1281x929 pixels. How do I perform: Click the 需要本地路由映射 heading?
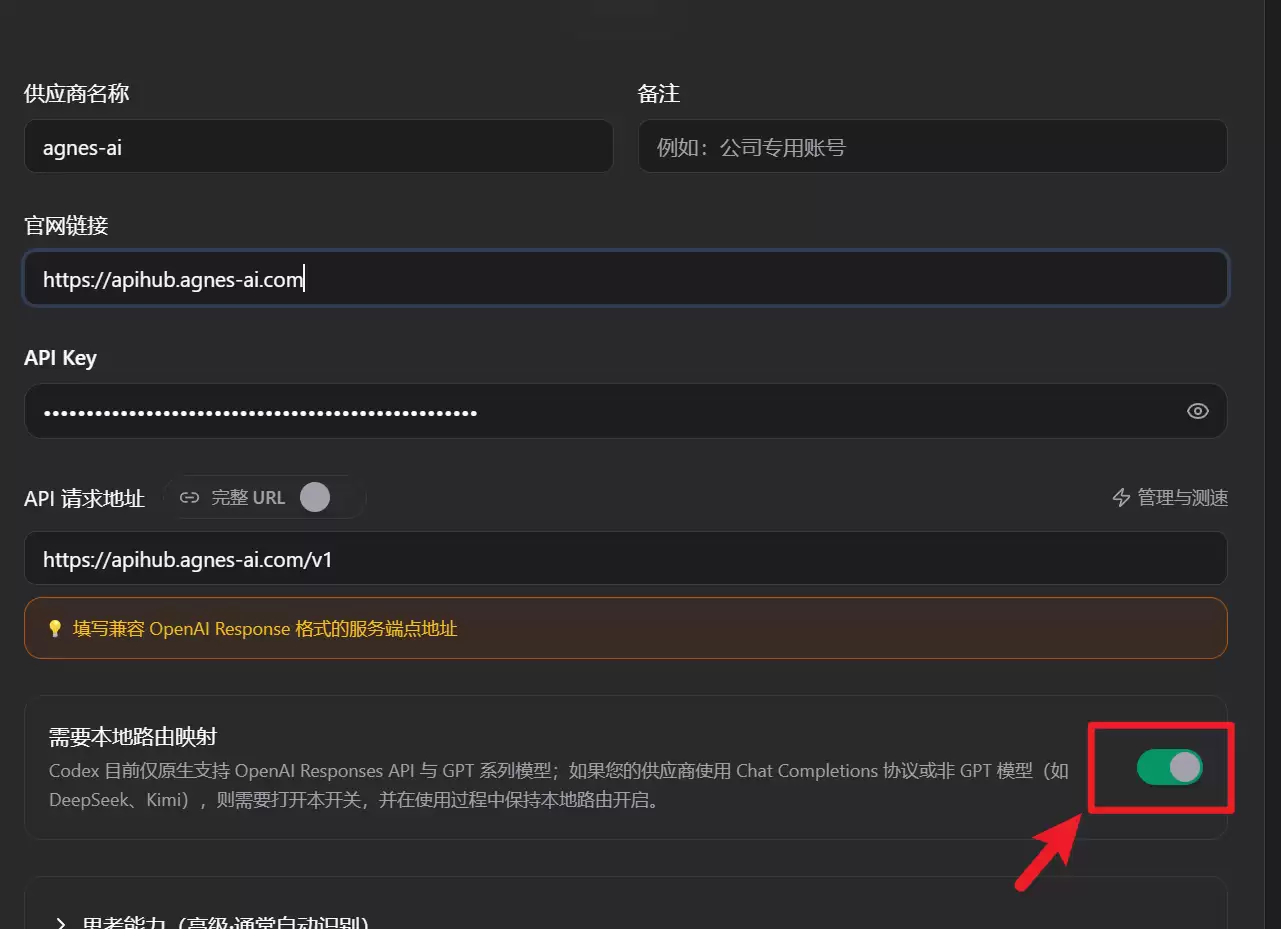coord(133,737)
